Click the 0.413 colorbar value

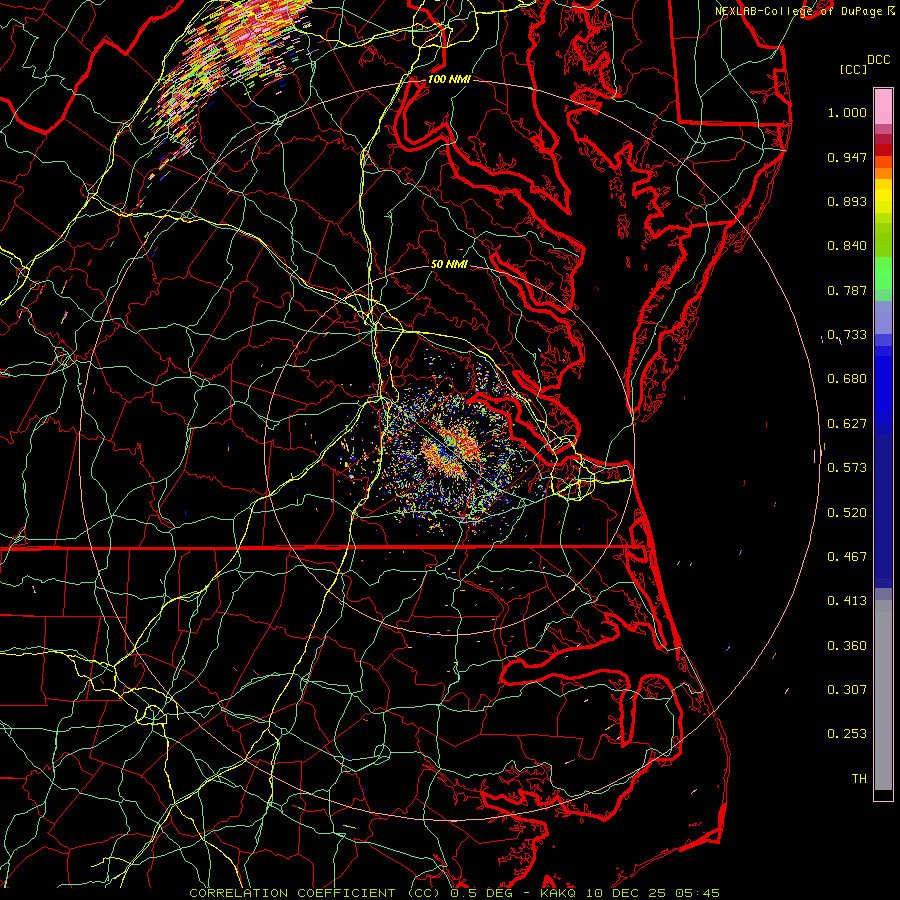tap(847, 601)
